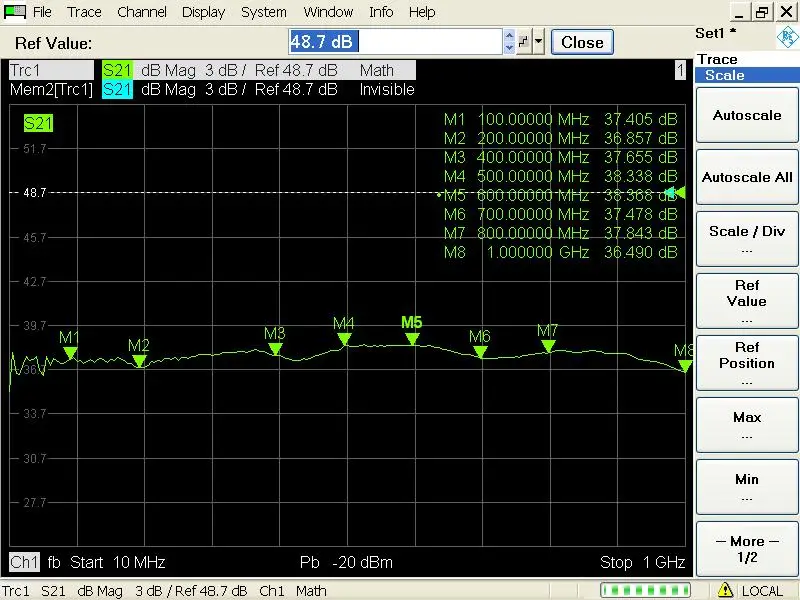Click the S21 label inside the diagram

[x=39, y=123]
